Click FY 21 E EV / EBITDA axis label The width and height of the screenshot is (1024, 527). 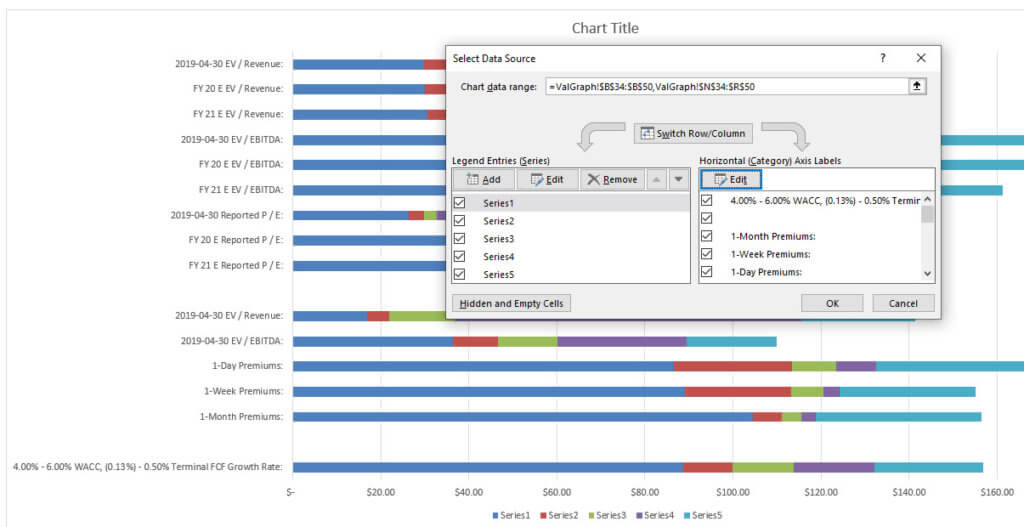[x=242, y=189]
